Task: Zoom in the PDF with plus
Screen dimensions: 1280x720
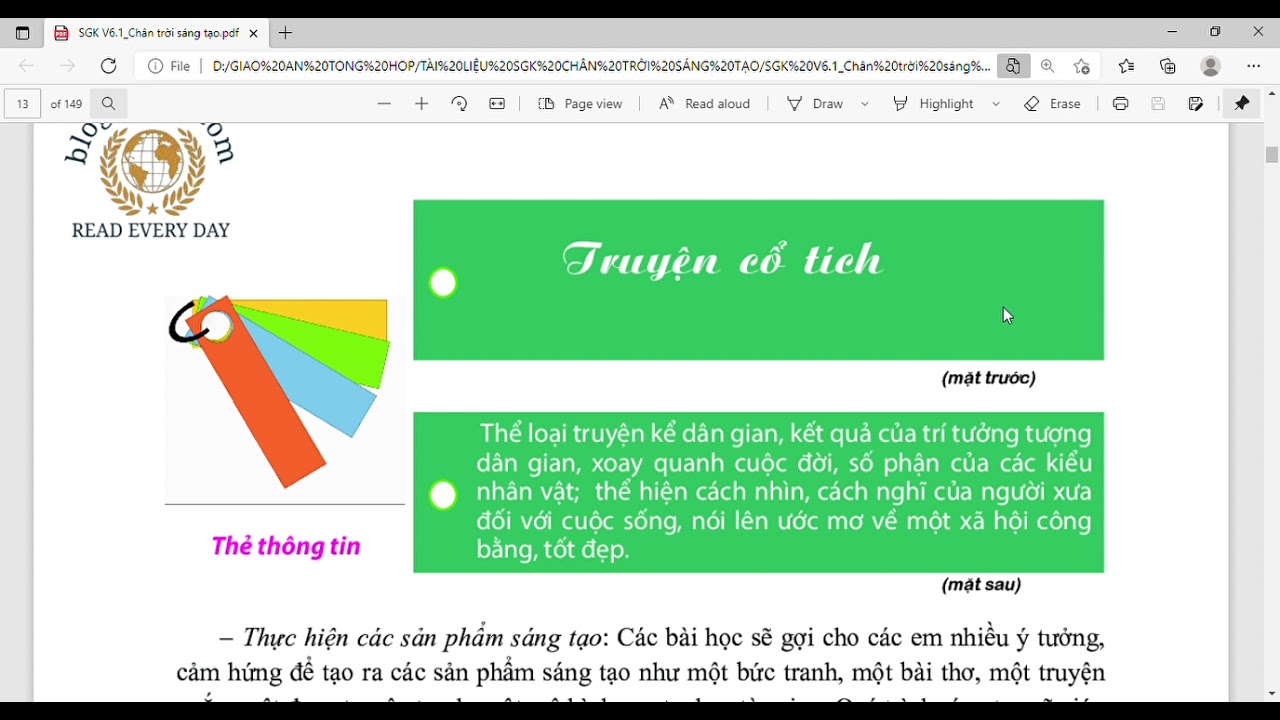Action: tap(422, 104)
